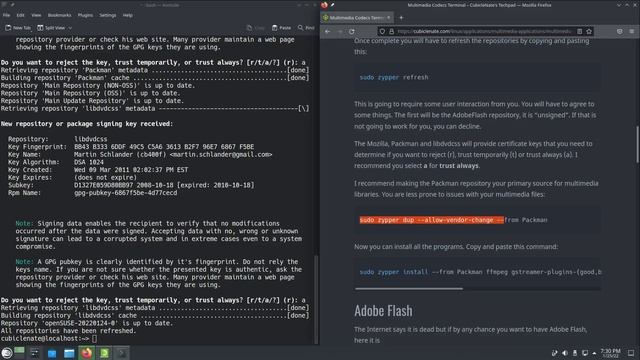Click 'New repository or package signing key received' line
Viewport: 640px width, 360px height.
tap(87, 124)
